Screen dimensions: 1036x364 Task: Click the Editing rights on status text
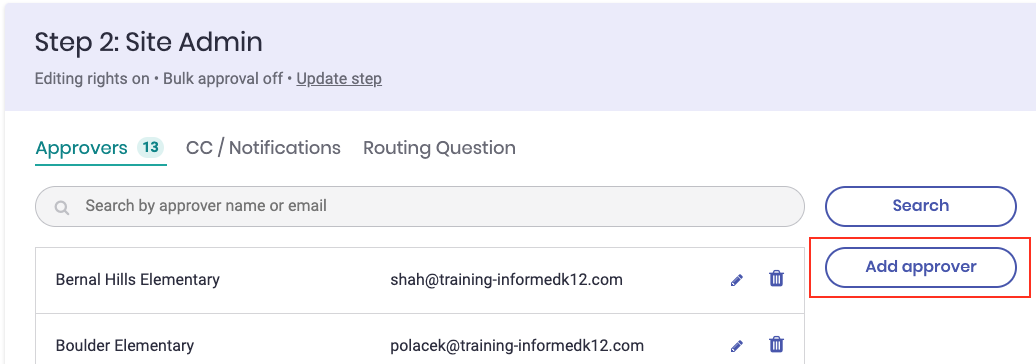point(92,79)
